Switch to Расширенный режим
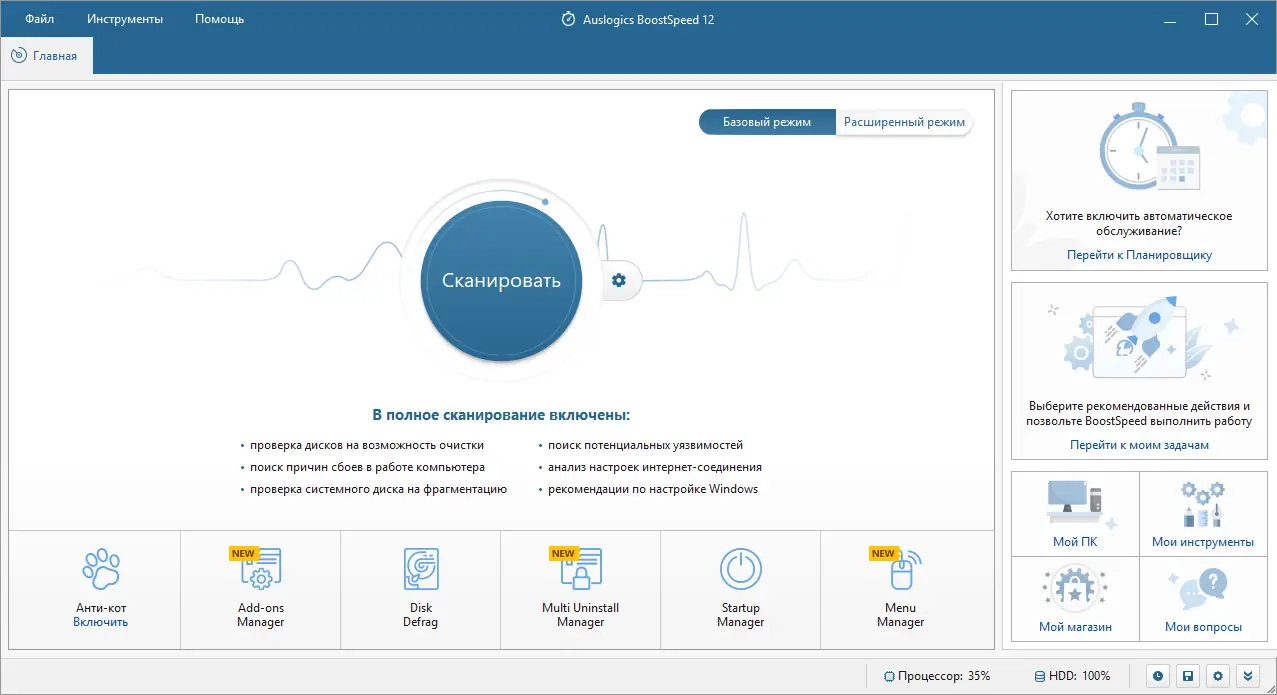Image resolution: width=1277 pixels, height=695 pixels. [904, 122]
